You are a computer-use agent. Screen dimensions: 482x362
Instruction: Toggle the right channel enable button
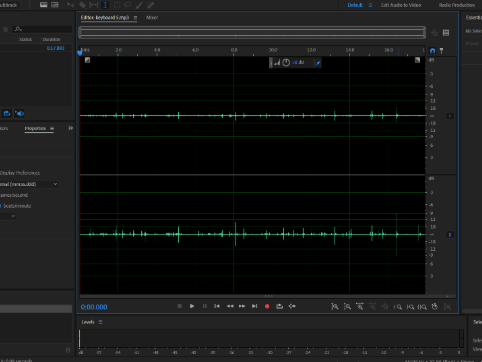[450, 235]
